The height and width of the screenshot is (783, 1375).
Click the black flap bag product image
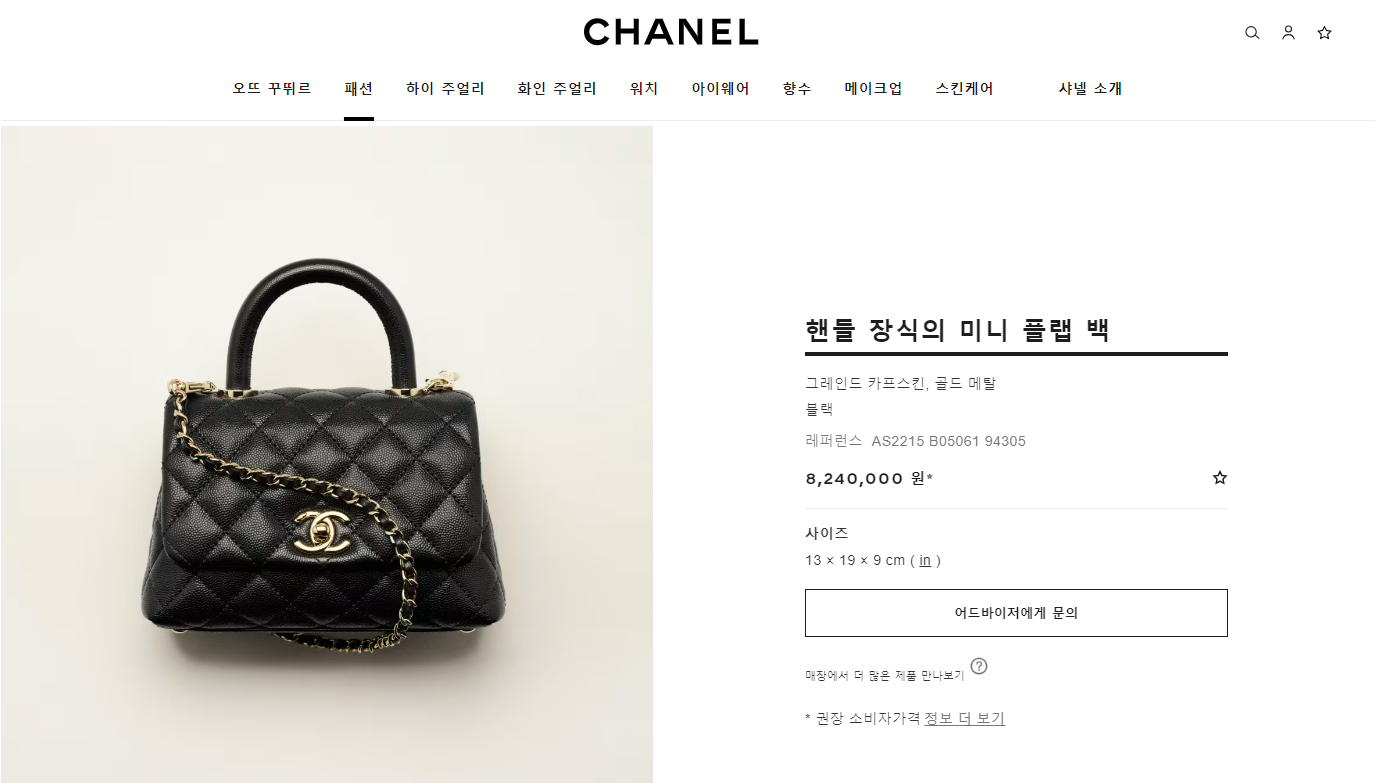point(326,454)
